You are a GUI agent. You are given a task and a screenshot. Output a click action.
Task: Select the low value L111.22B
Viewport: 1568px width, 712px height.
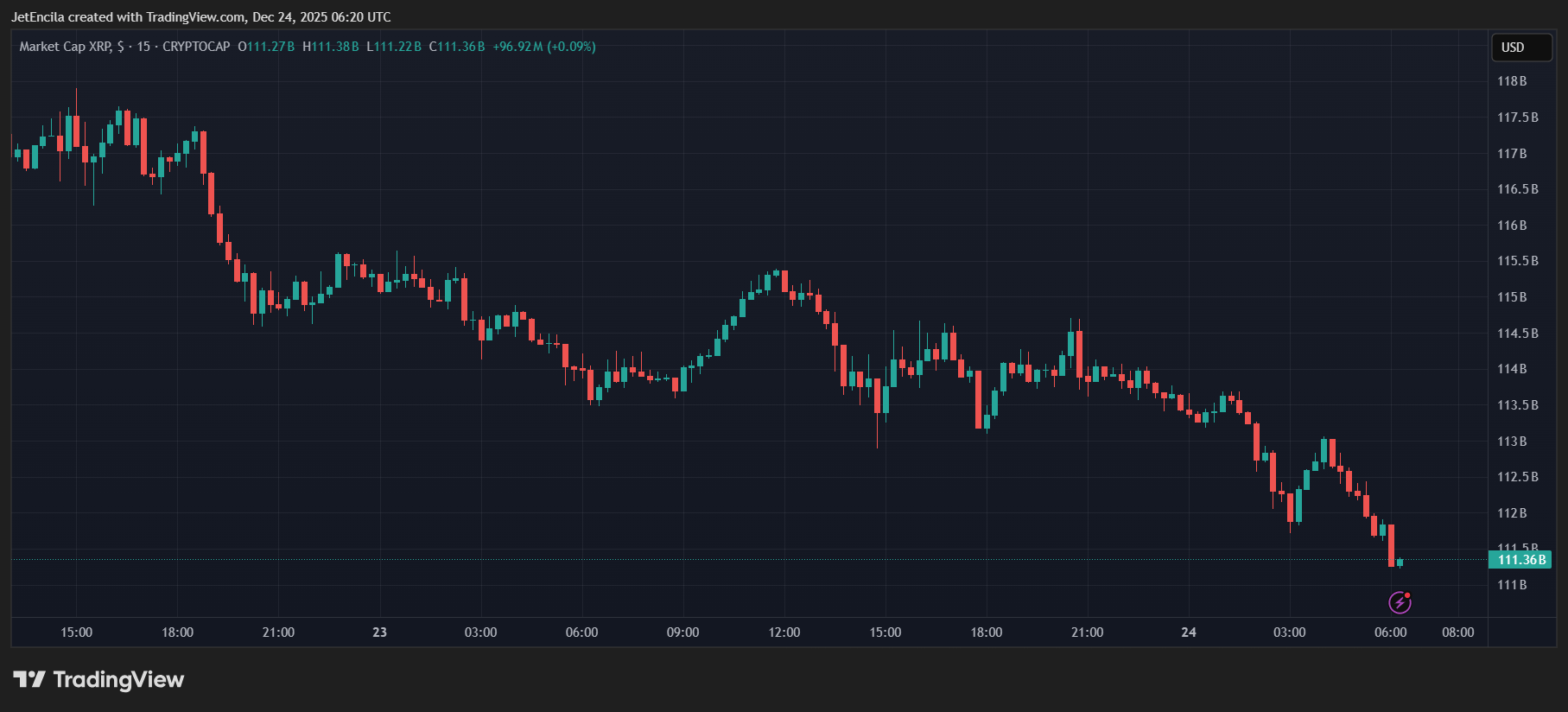coord(394,47)
